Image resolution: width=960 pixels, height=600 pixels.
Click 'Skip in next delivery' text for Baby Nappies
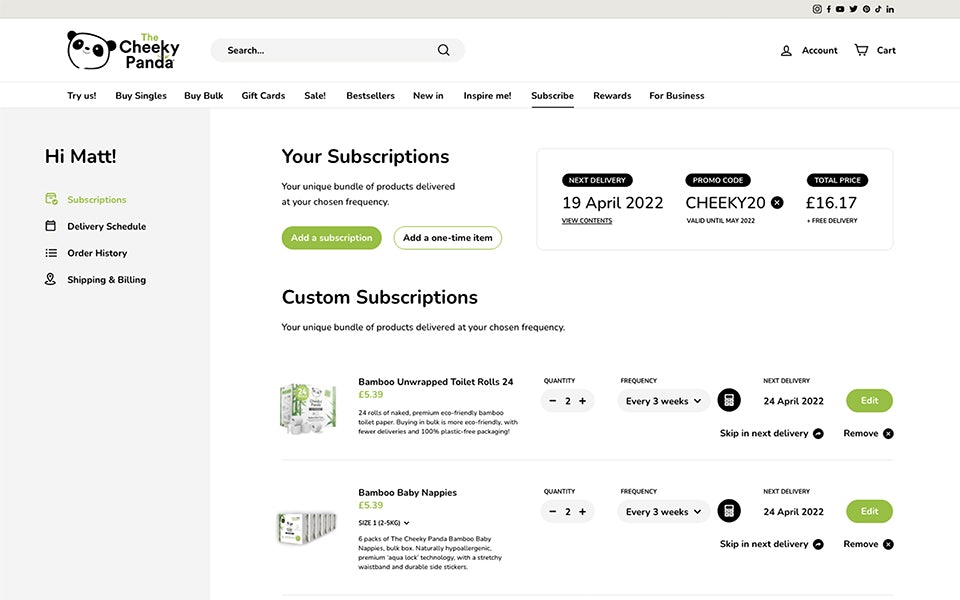[764, 544]
